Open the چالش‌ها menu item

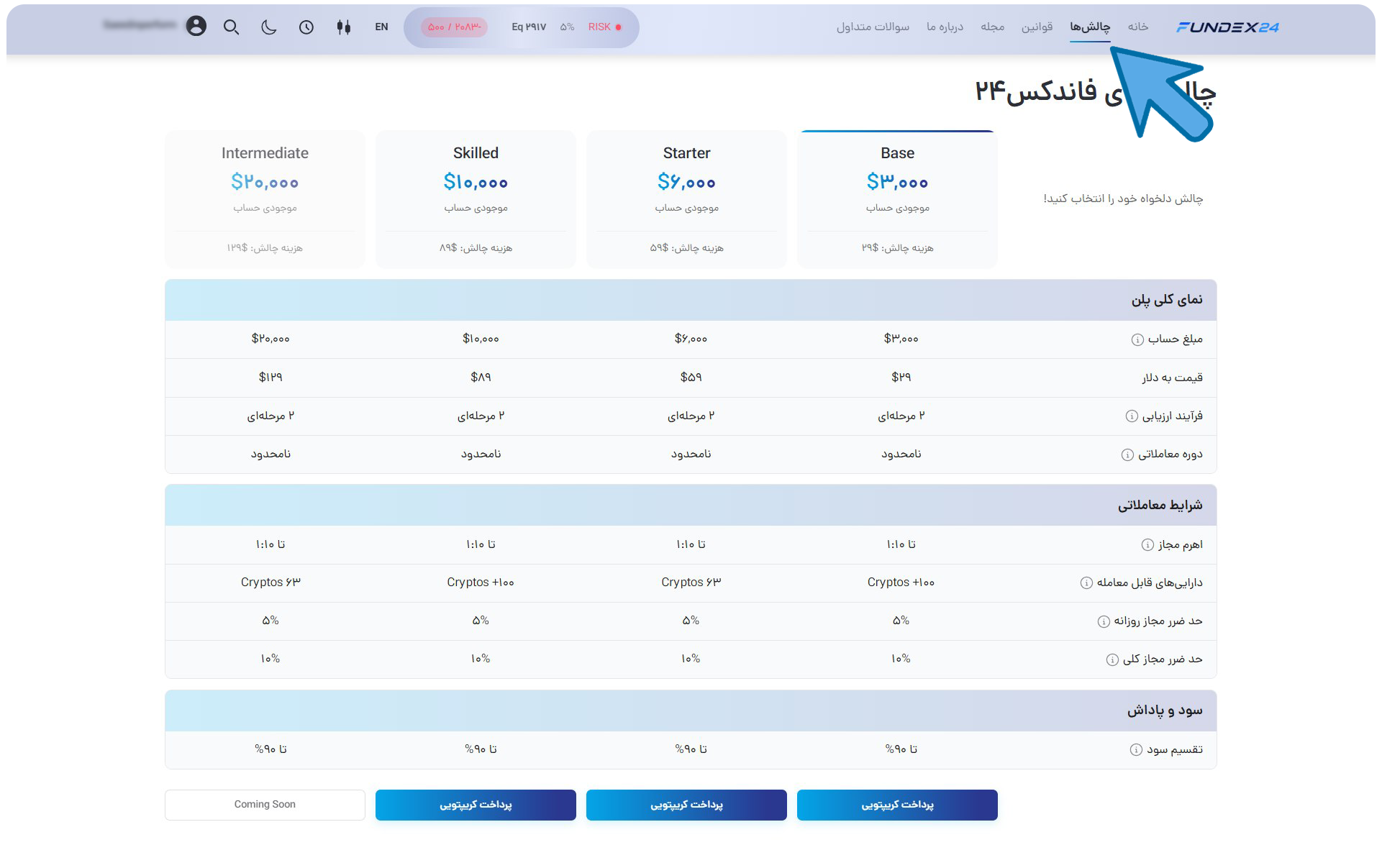pos(1090,27)
